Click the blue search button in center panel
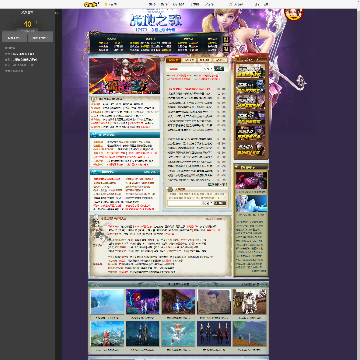This screenshot has width=360, height=360. 219,69
